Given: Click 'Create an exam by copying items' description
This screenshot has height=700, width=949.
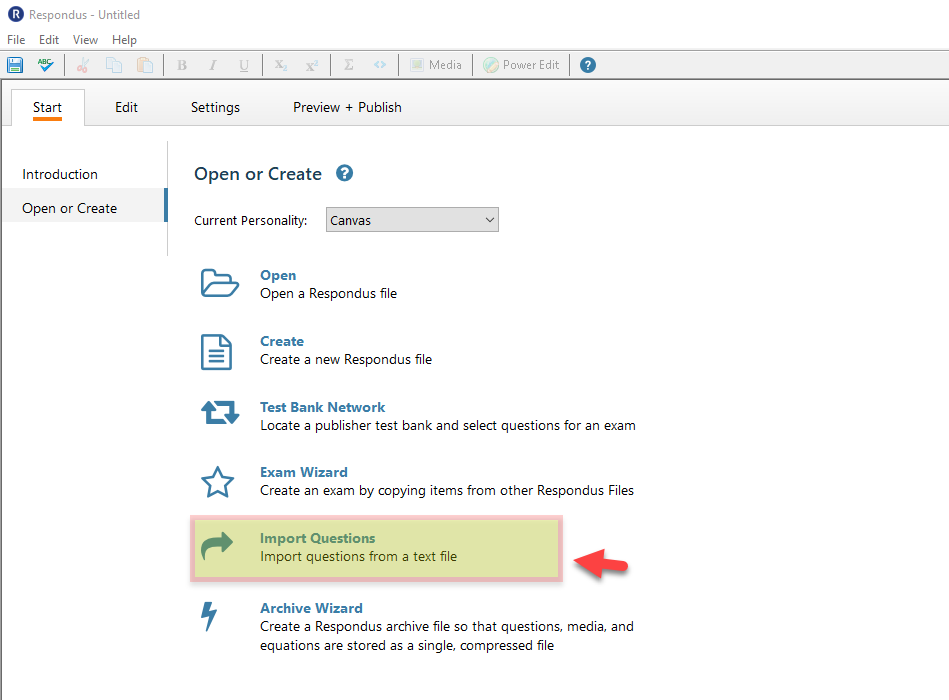Looking at the screenshot, I should point(447,490).
